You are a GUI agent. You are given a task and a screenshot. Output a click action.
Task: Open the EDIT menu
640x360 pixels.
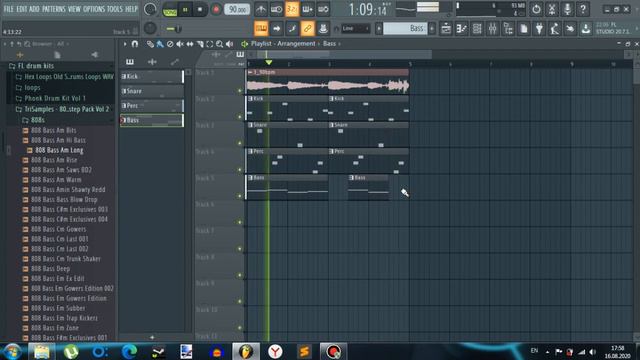click(22, 9)
